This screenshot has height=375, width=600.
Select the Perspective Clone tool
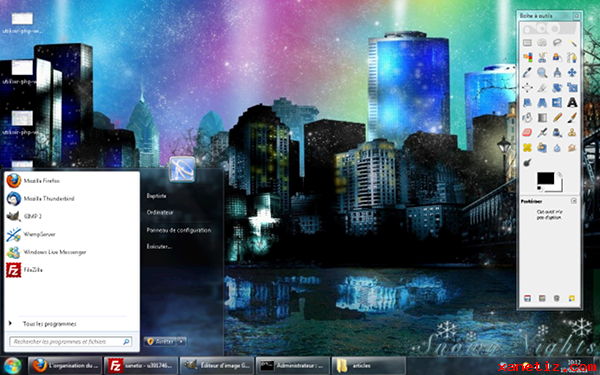click(542, 147)
